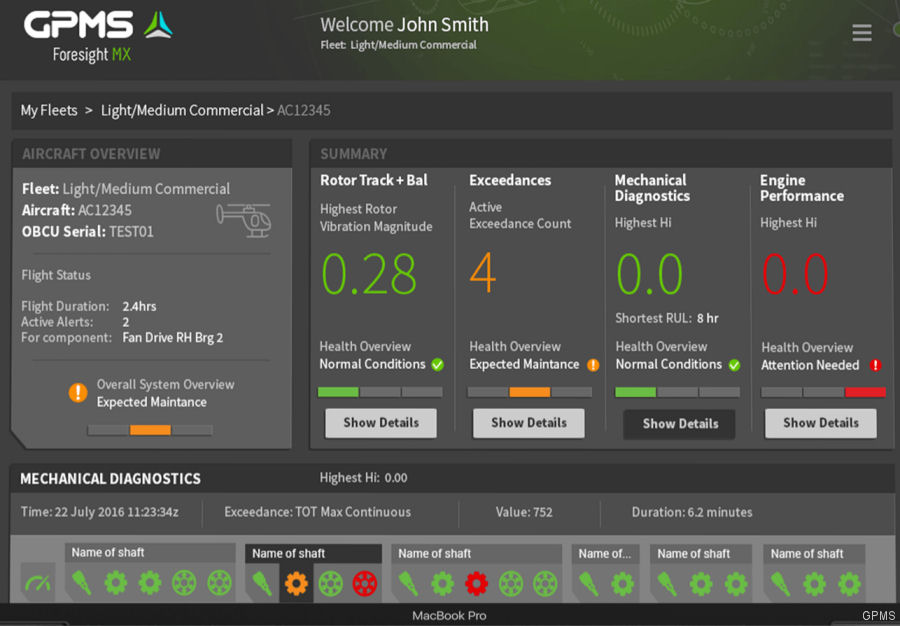
Task: Click the green check beside Normal Conditions for Rotor Track
Action: pos(437,365)
